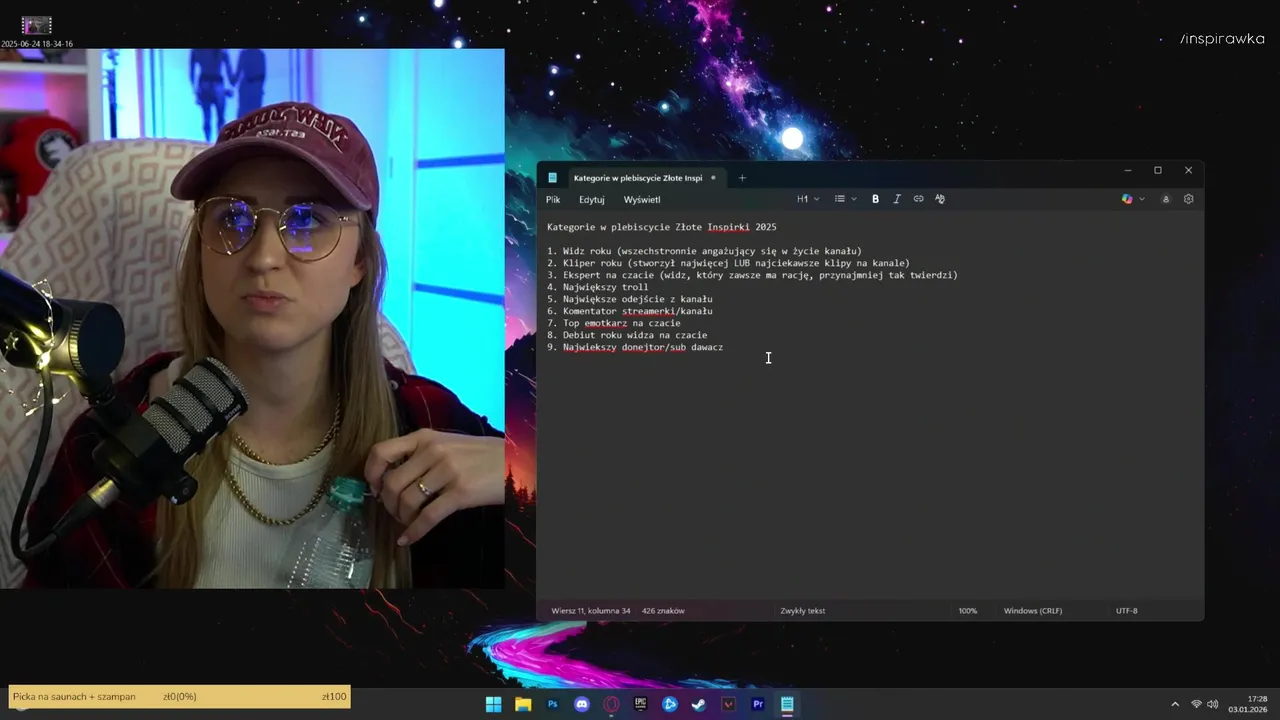Show hidden system tray icons
The image size is (1280, 720).
point(1175,704)
